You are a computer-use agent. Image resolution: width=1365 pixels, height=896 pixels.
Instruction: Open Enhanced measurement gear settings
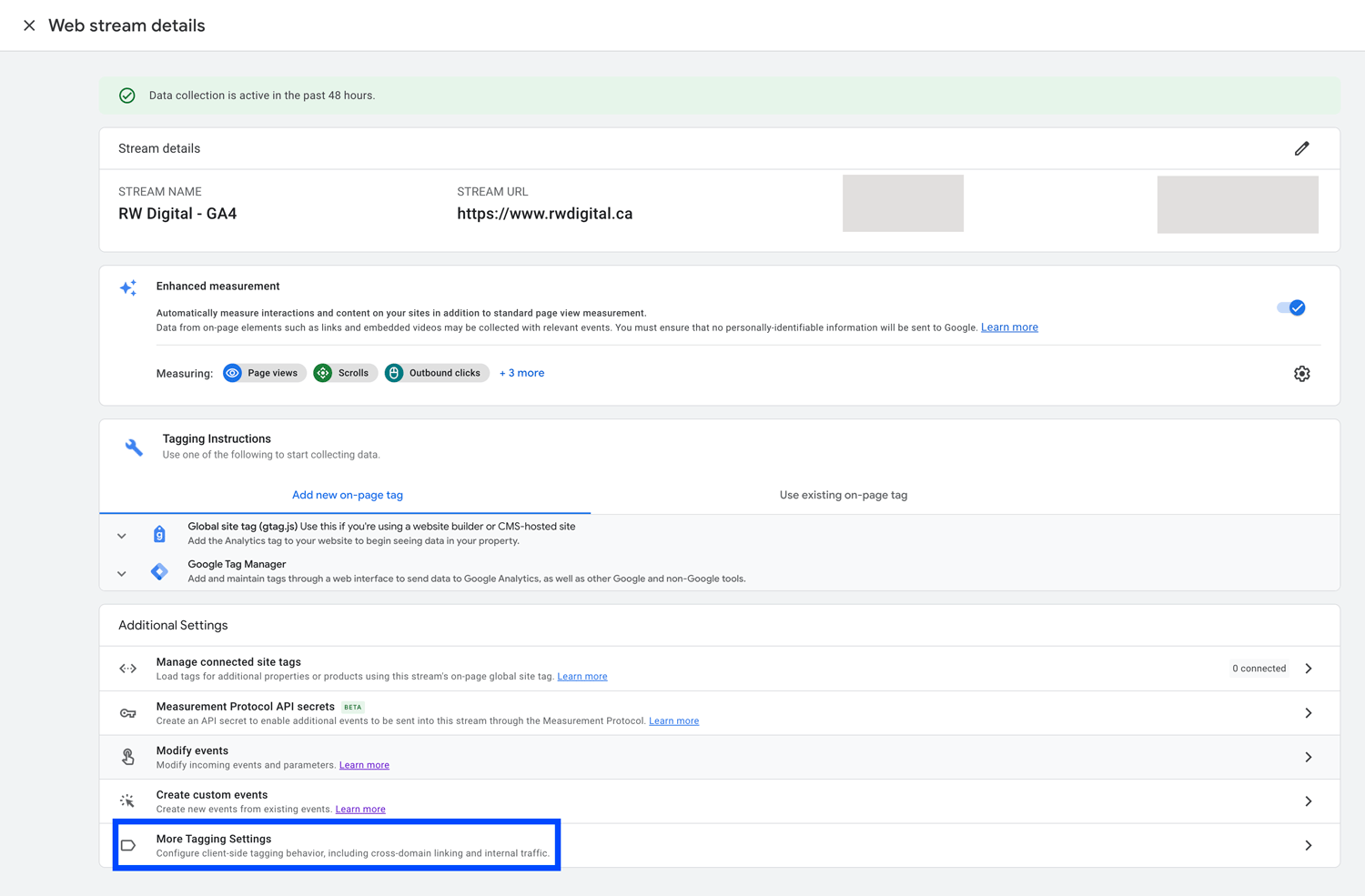(1301, 374)
